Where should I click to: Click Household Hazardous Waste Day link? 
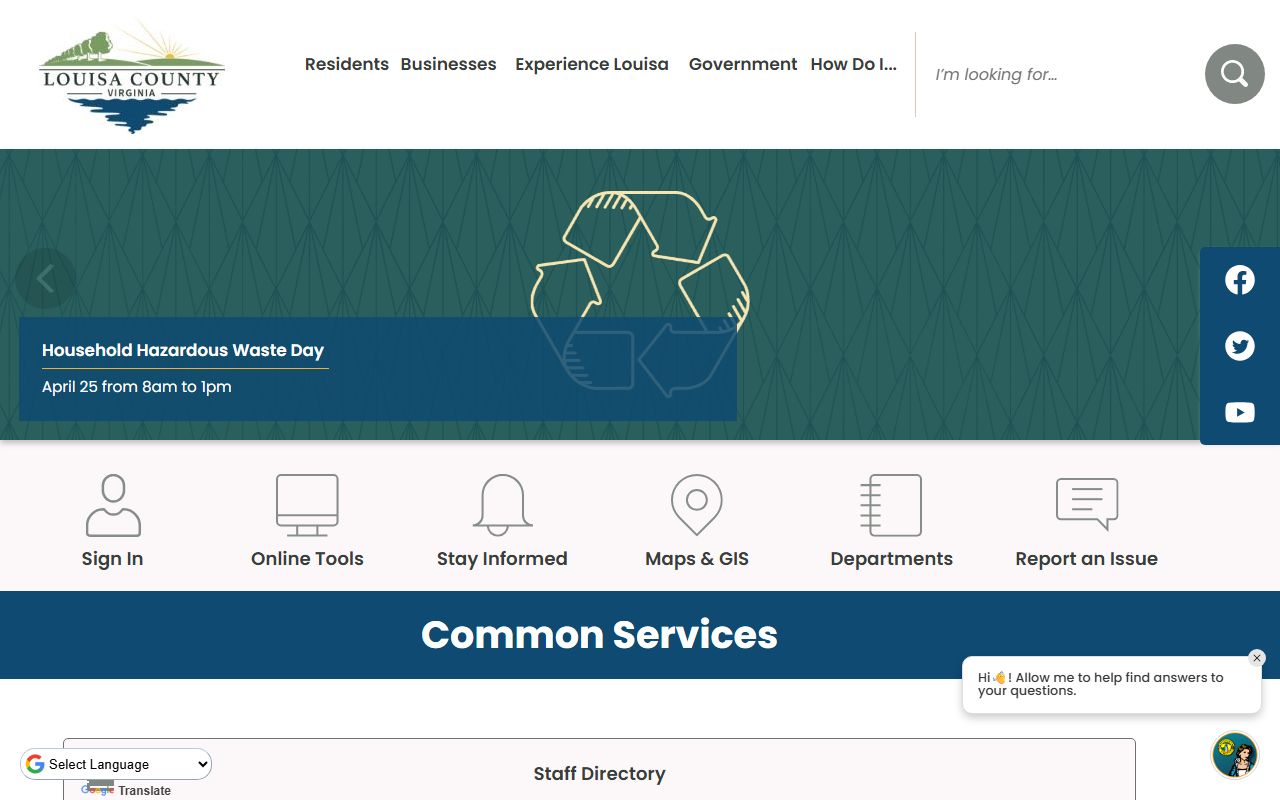[x=183, y=350]
